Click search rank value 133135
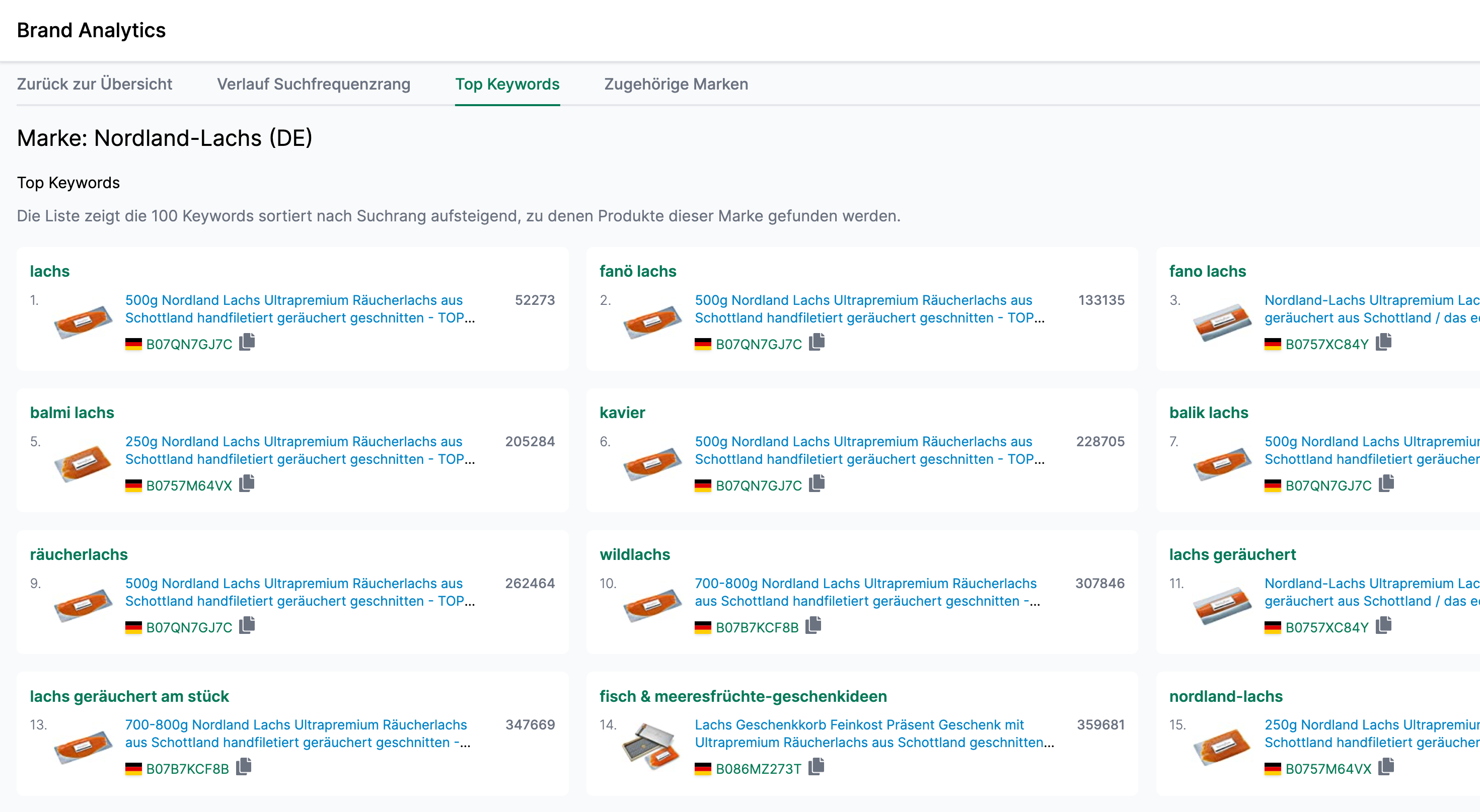1480x812 pixels. pyautogui.click(x=1101, y=300)
